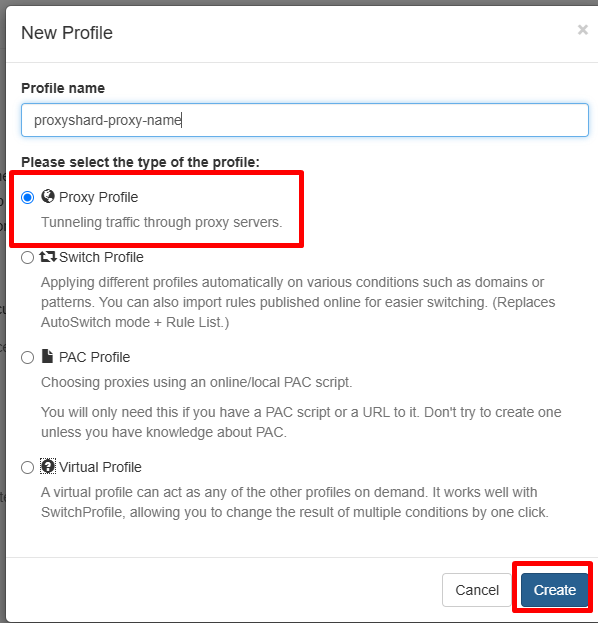Click the document icon beside PAC Profile
This screenshot has width=598, height=623.
[x=47, y=356]
